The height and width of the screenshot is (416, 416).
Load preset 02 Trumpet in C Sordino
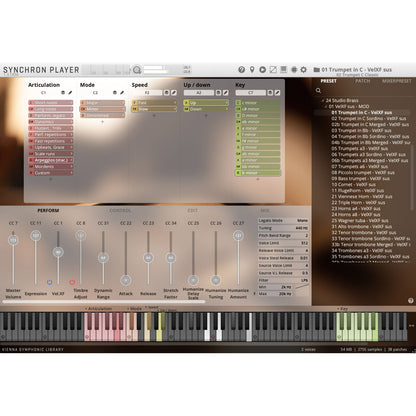point(369,118)
